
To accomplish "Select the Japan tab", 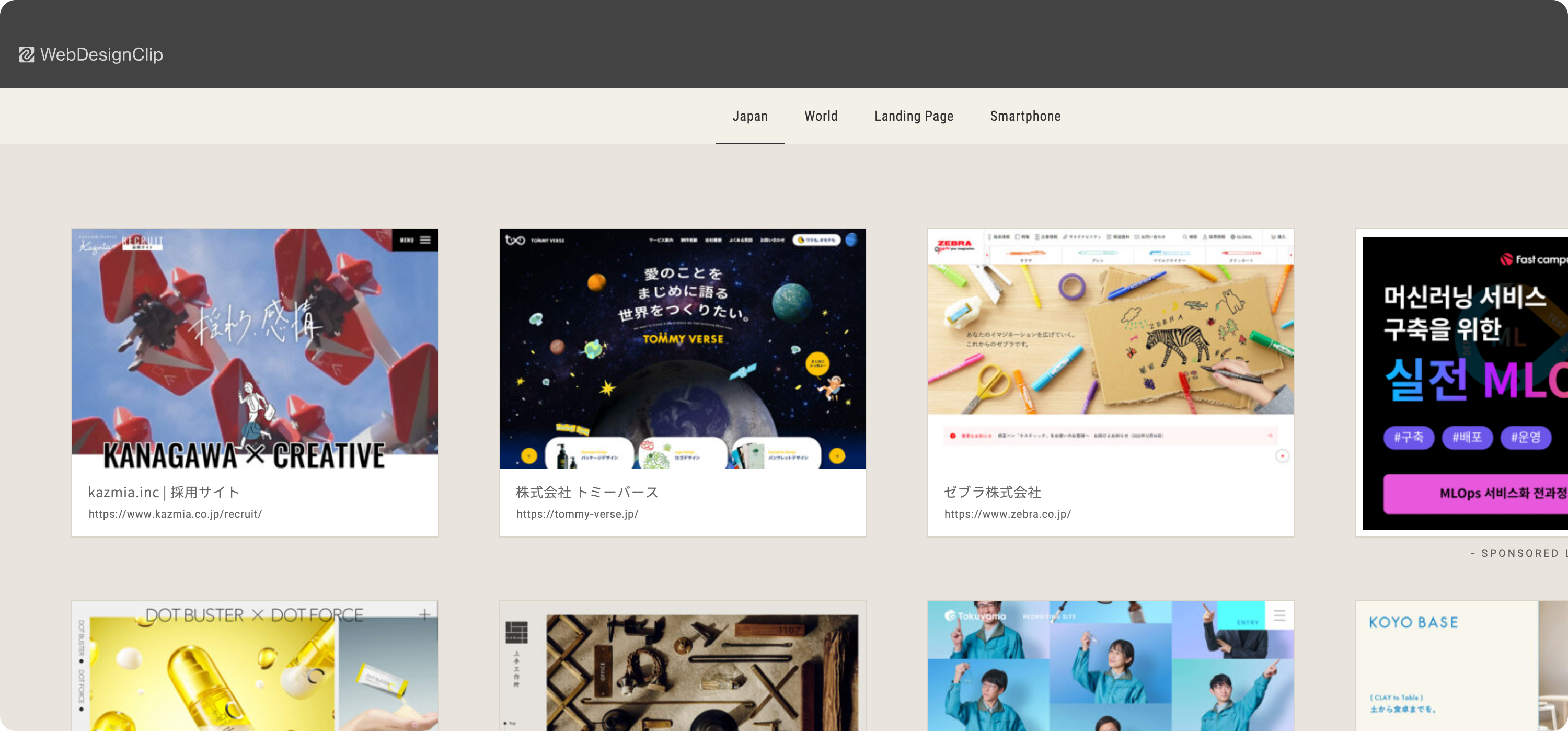I will (x=750, y=116).
